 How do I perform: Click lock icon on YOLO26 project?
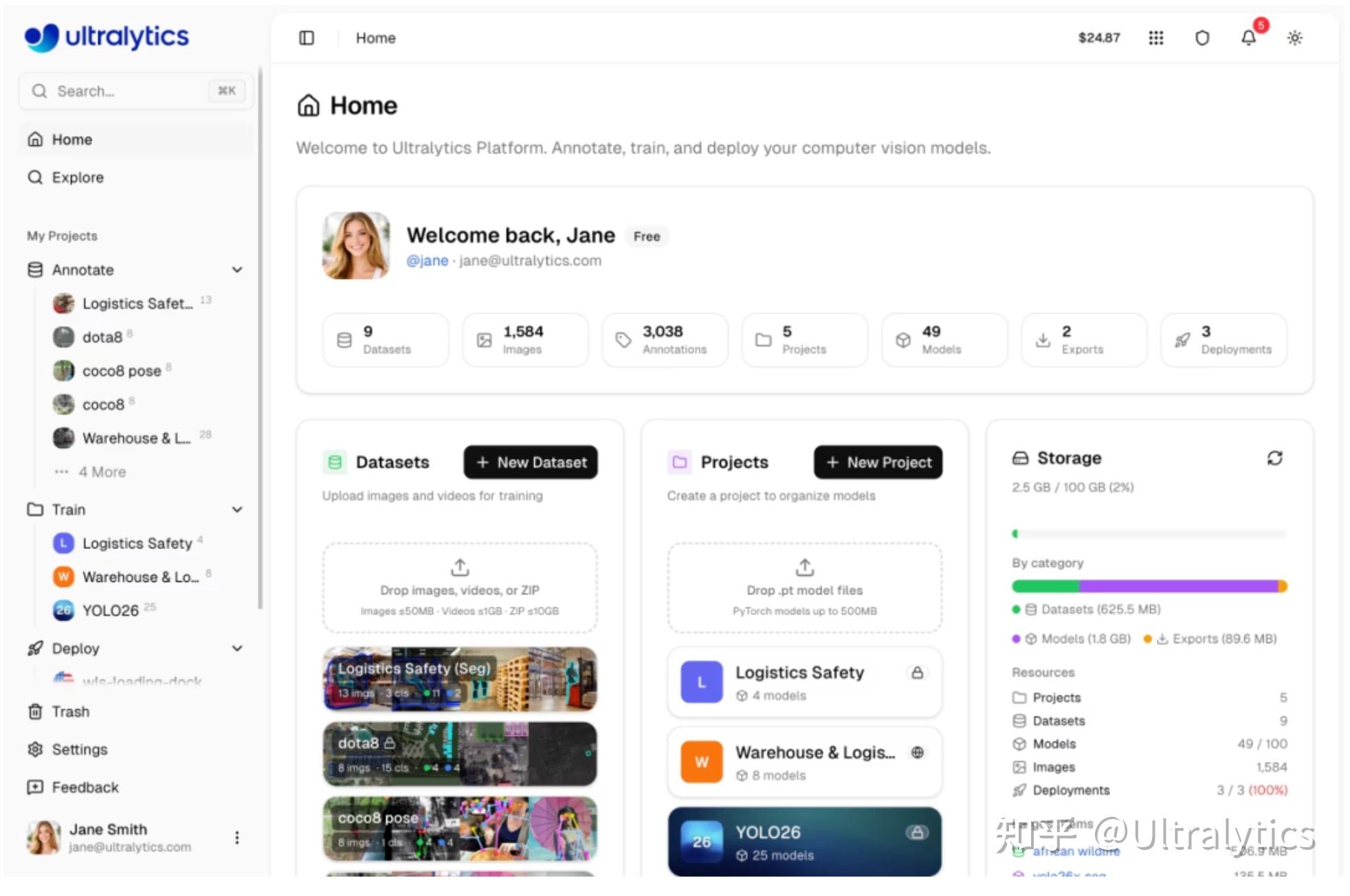(x=917, y=833)
